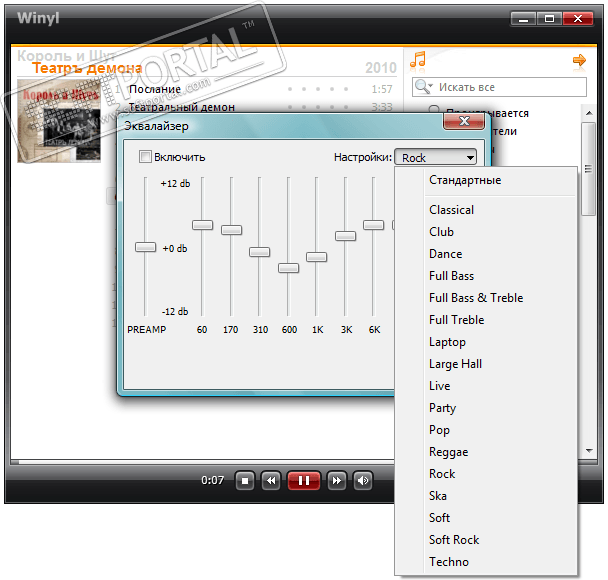Choose the Soft preset
608x580 pixels.
pos(486,518)
